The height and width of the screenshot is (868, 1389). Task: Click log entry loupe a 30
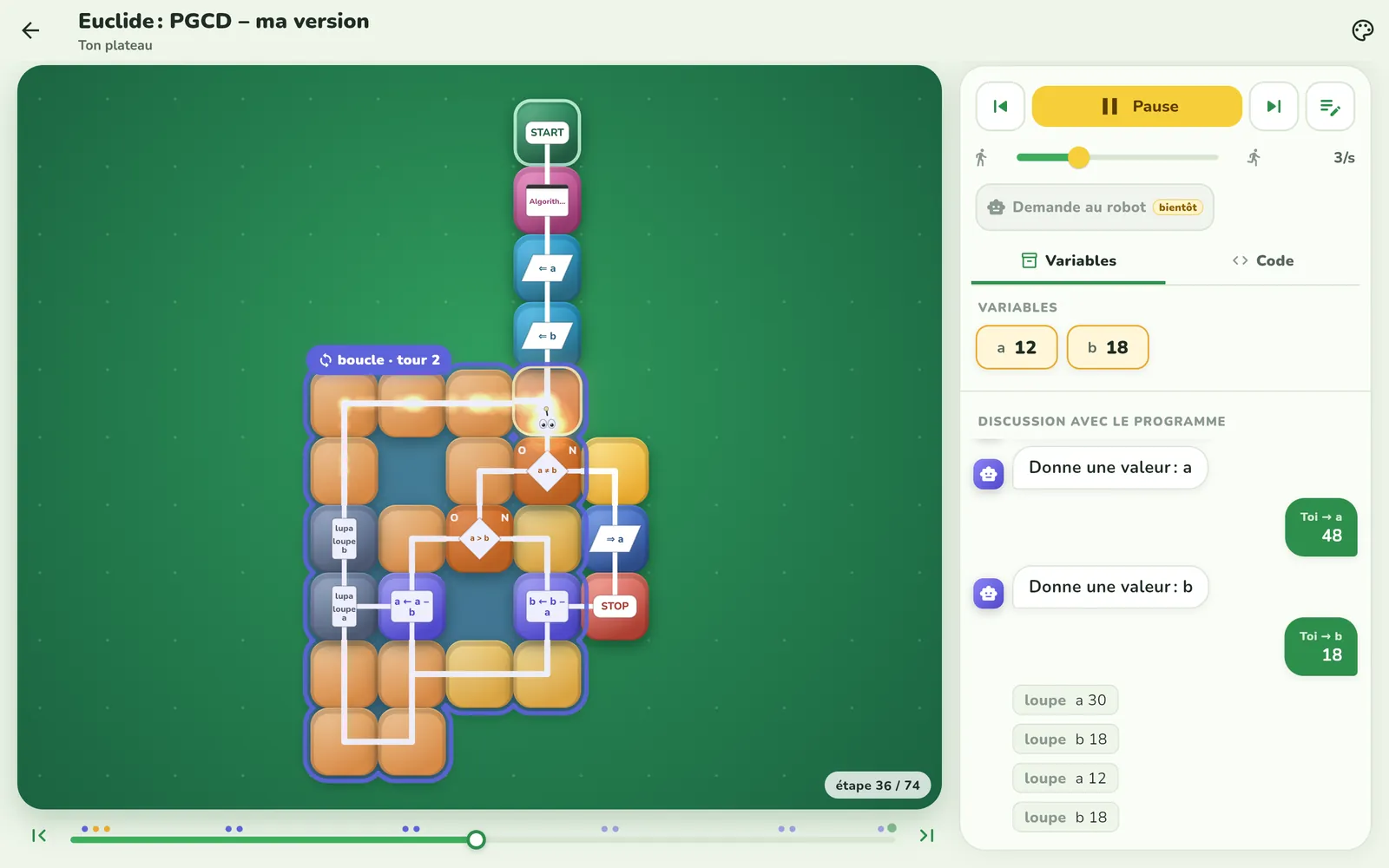tap(1065, 700)
